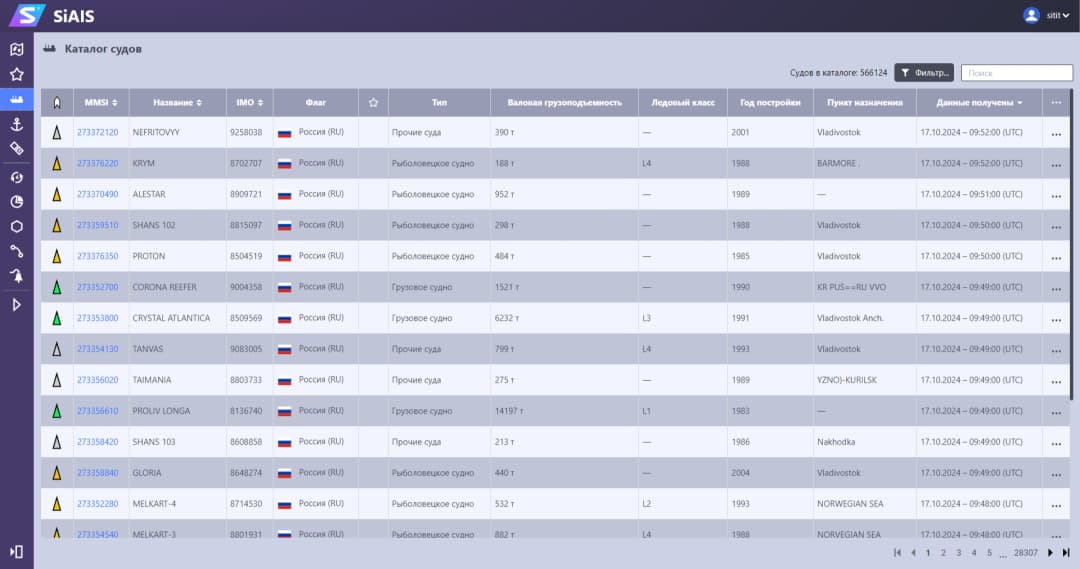The height and width of the screenshot is (569, 1080).
Task: Click the hexagon icon in sidebar
Action: click(x=16, y=226)
